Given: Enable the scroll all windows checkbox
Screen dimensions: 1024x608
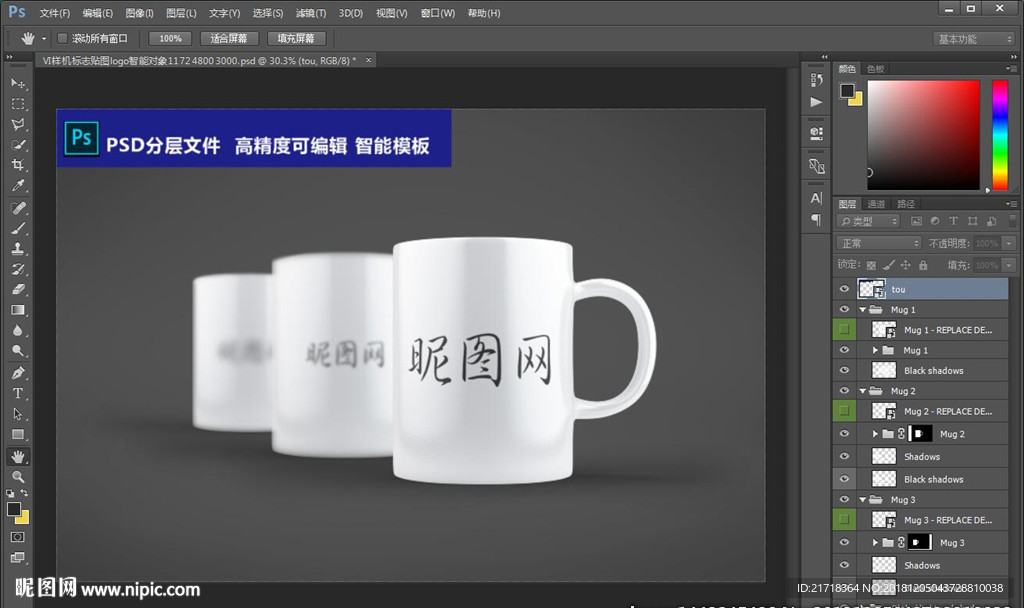Looking at the screenshot, I should point(62,38).
